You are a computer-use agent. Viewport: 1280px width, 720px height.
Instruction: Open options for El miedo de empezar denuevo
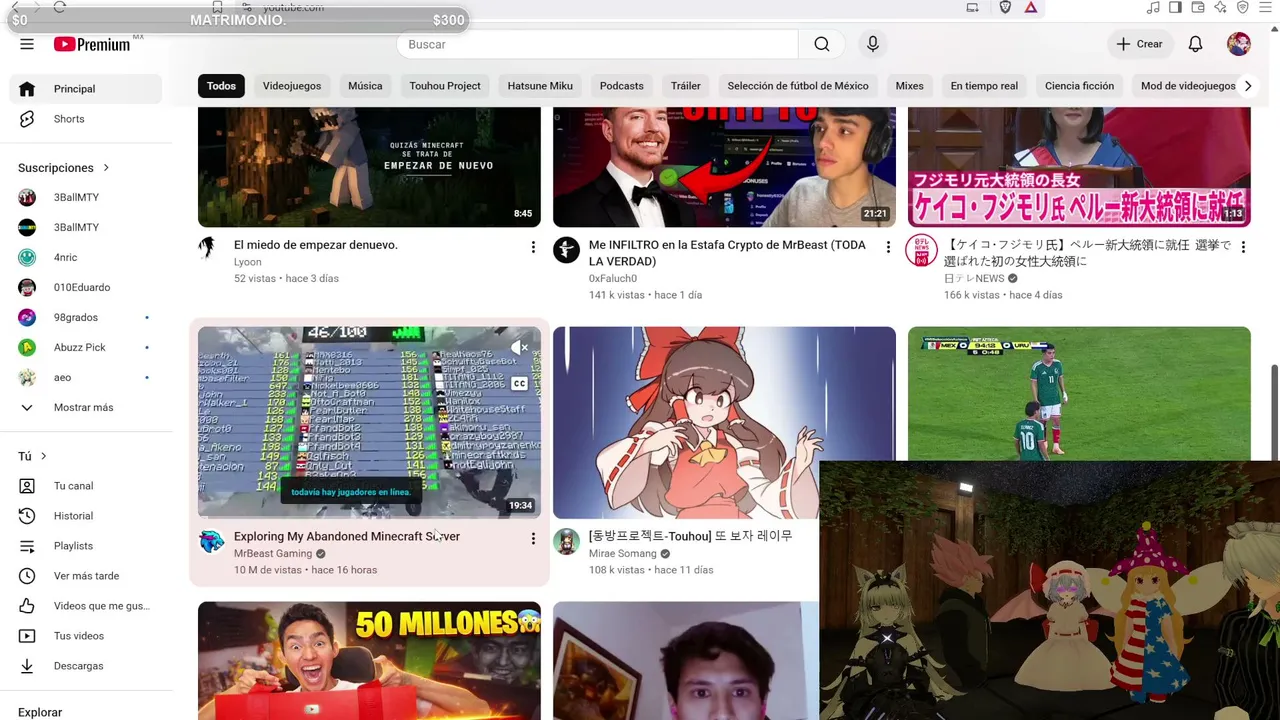pyautogui.click(x=533, y=247)
